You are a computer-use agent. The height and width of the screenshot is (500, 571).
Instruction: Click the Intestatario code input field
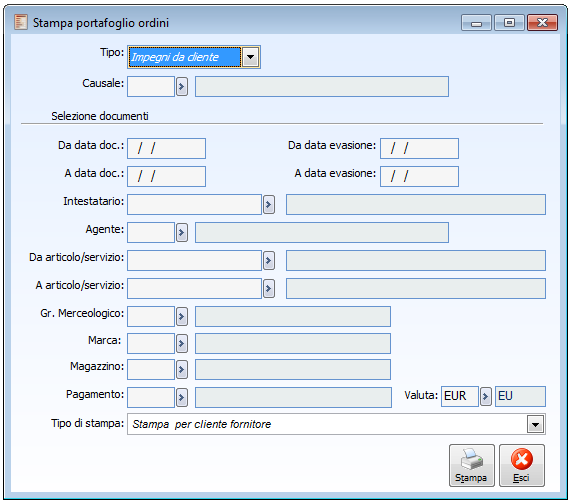(194, 205)
